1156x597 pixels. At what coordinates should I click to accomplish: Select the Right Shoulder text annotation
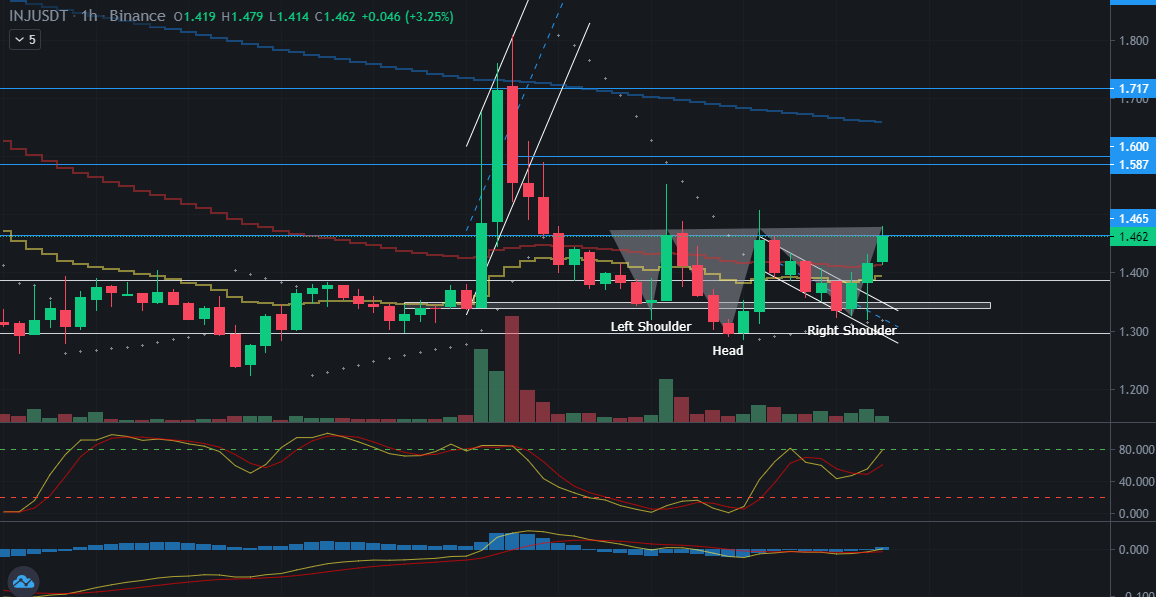point(852,330)
